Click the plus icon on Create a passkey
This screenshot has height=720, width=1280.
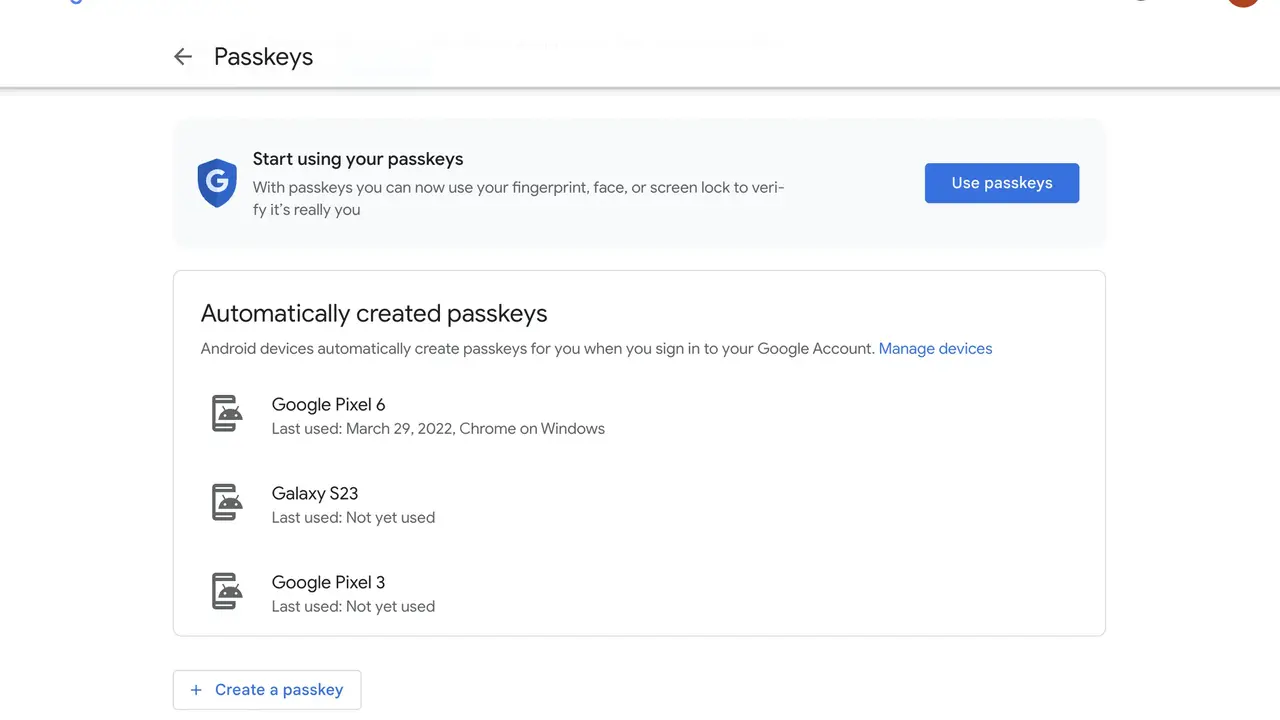click(196, 690)
